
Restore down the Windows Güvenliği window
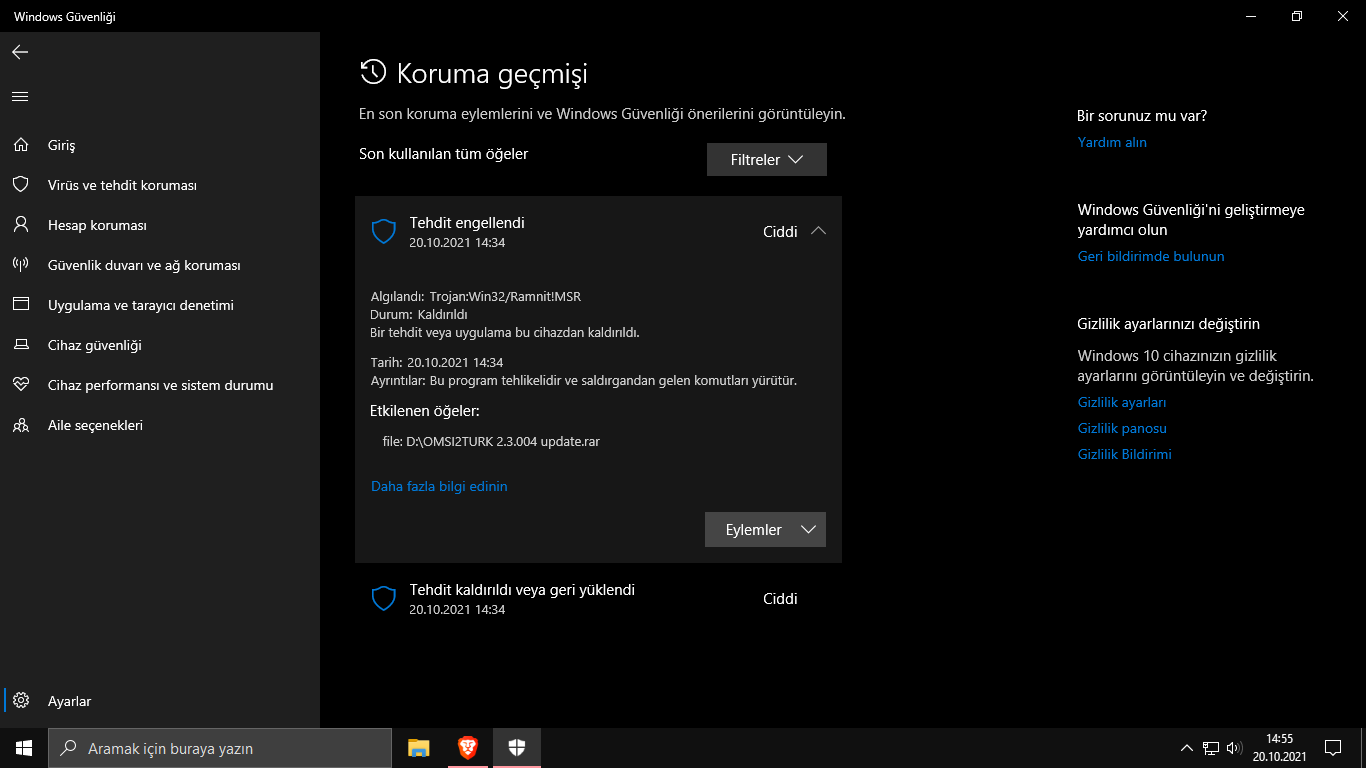pos(1297,16)
